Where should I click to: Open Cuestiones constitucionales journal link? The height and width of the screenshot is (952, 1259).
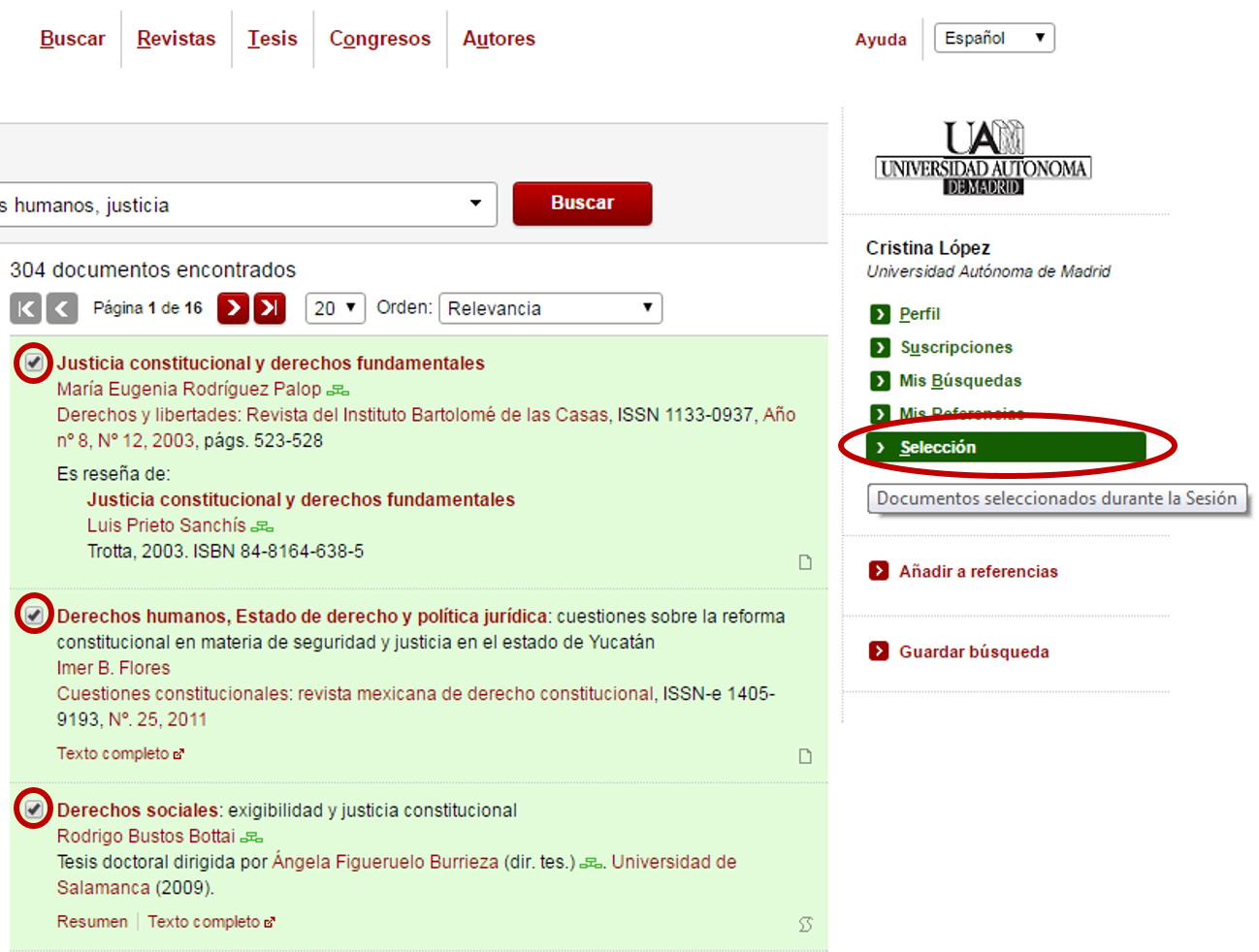(355, 694)
